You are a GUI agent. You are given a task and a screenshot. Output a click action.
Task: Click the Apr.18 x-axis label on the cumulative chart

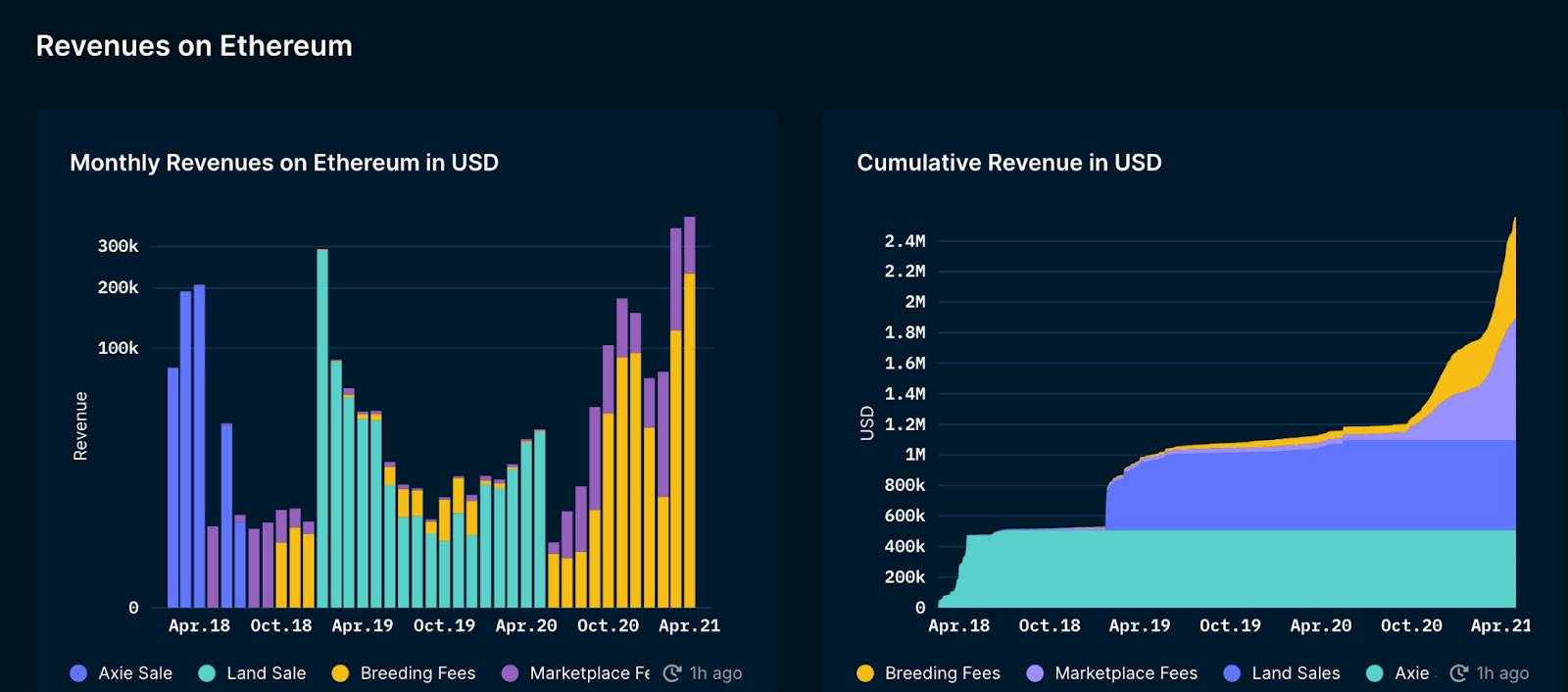(x=958, y=625)
